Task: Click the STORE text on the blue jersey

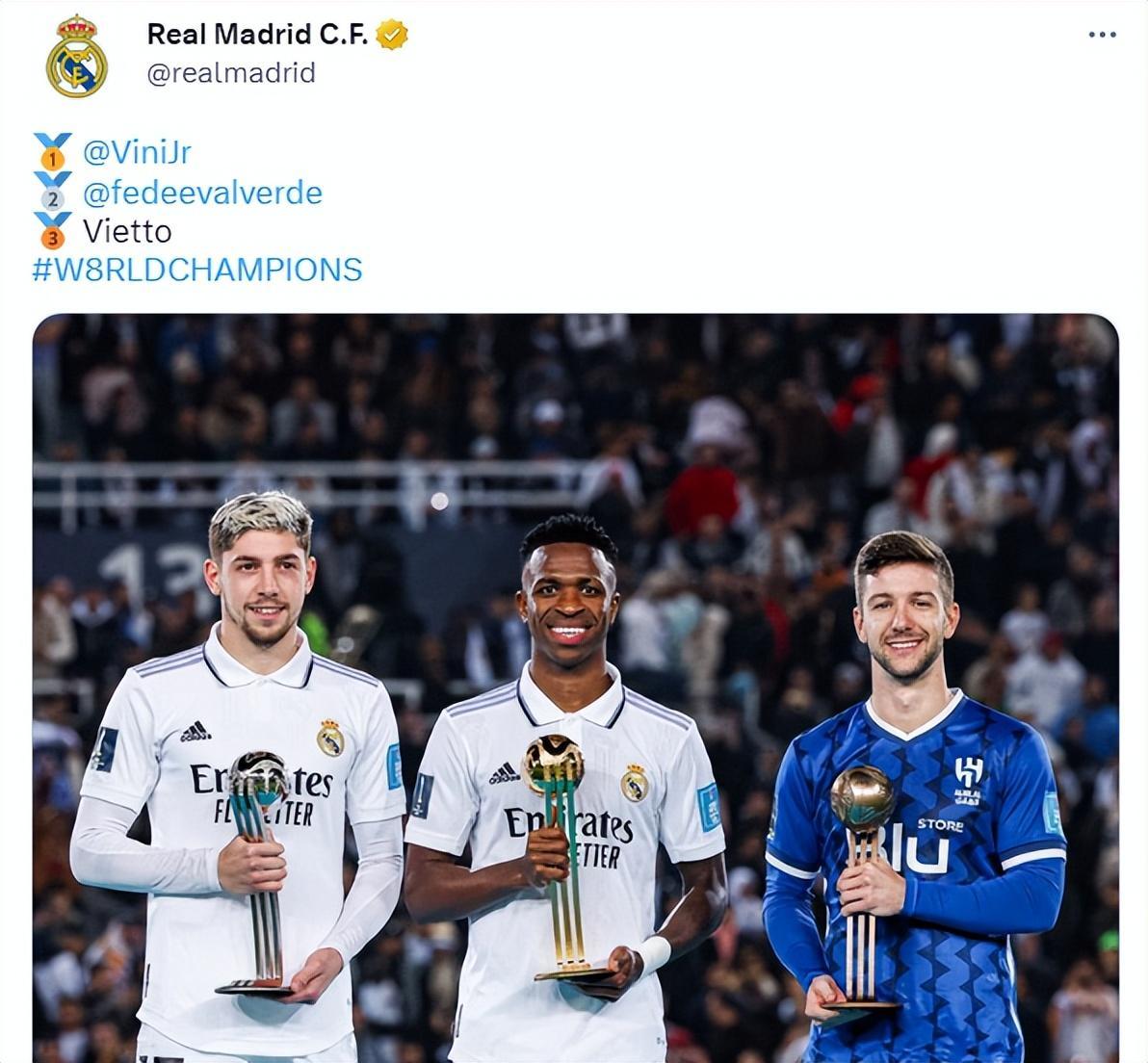Action: [x=940, y=825]
